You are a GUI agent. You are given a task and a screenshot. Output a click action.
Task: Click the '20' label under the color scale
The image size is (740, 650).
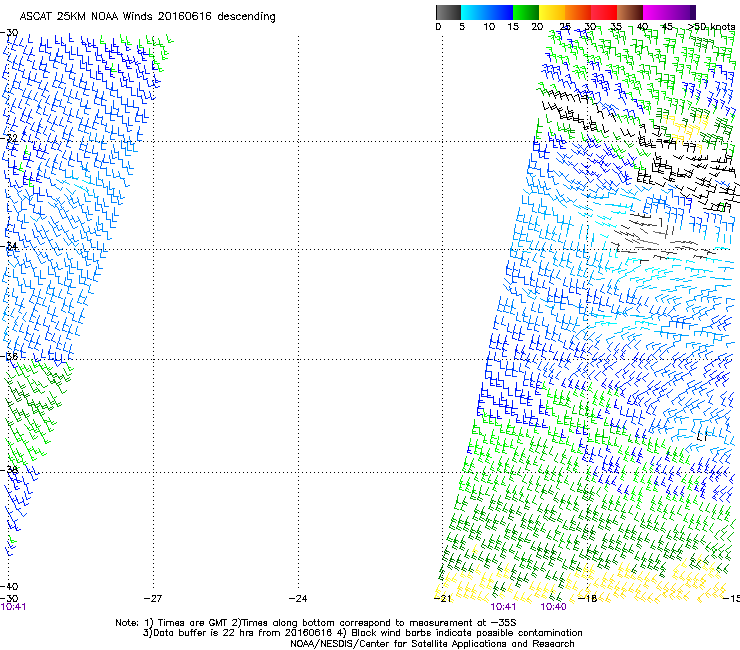point(537,27)
